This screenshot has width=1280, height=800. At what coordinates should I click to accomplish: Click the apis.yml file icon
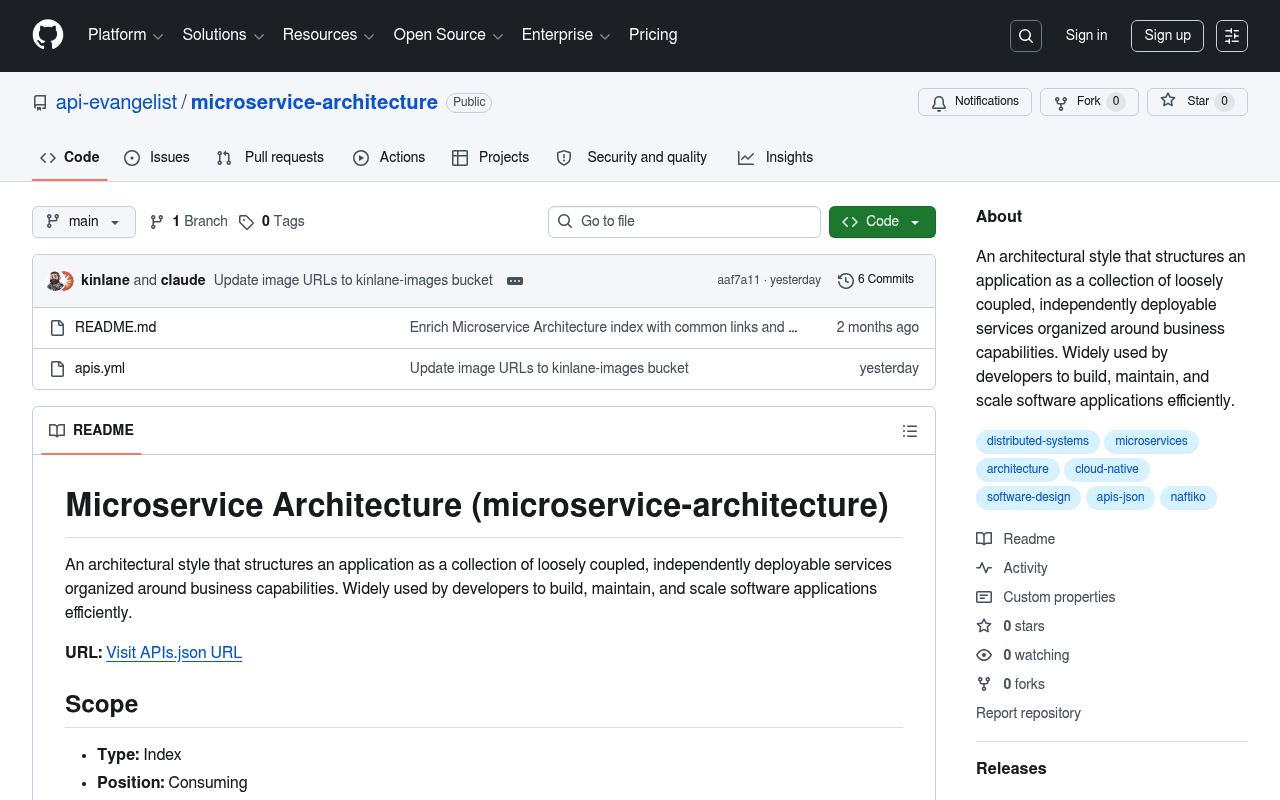57,369
